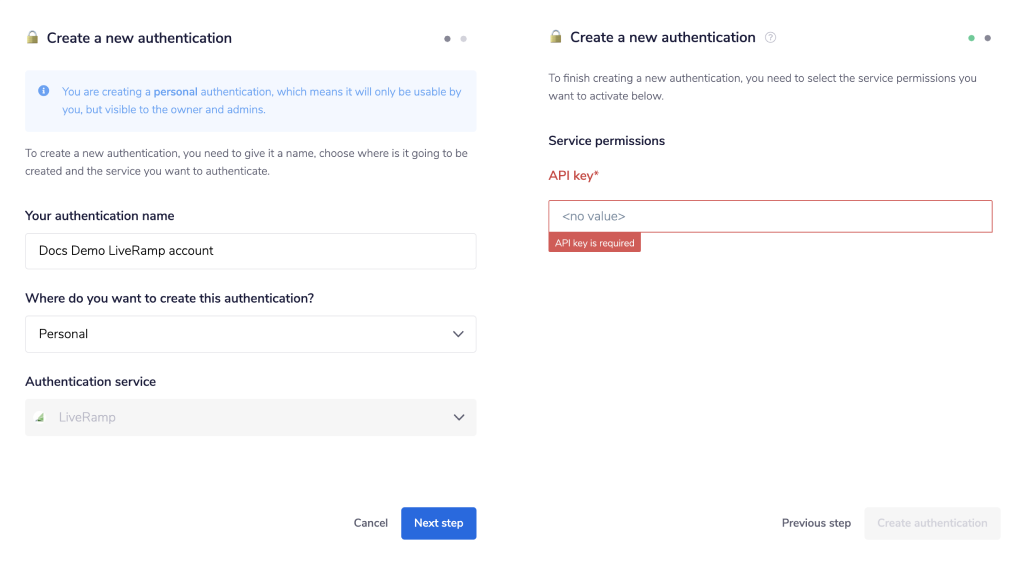Click the info icon in the blue banner

[44, 91]
